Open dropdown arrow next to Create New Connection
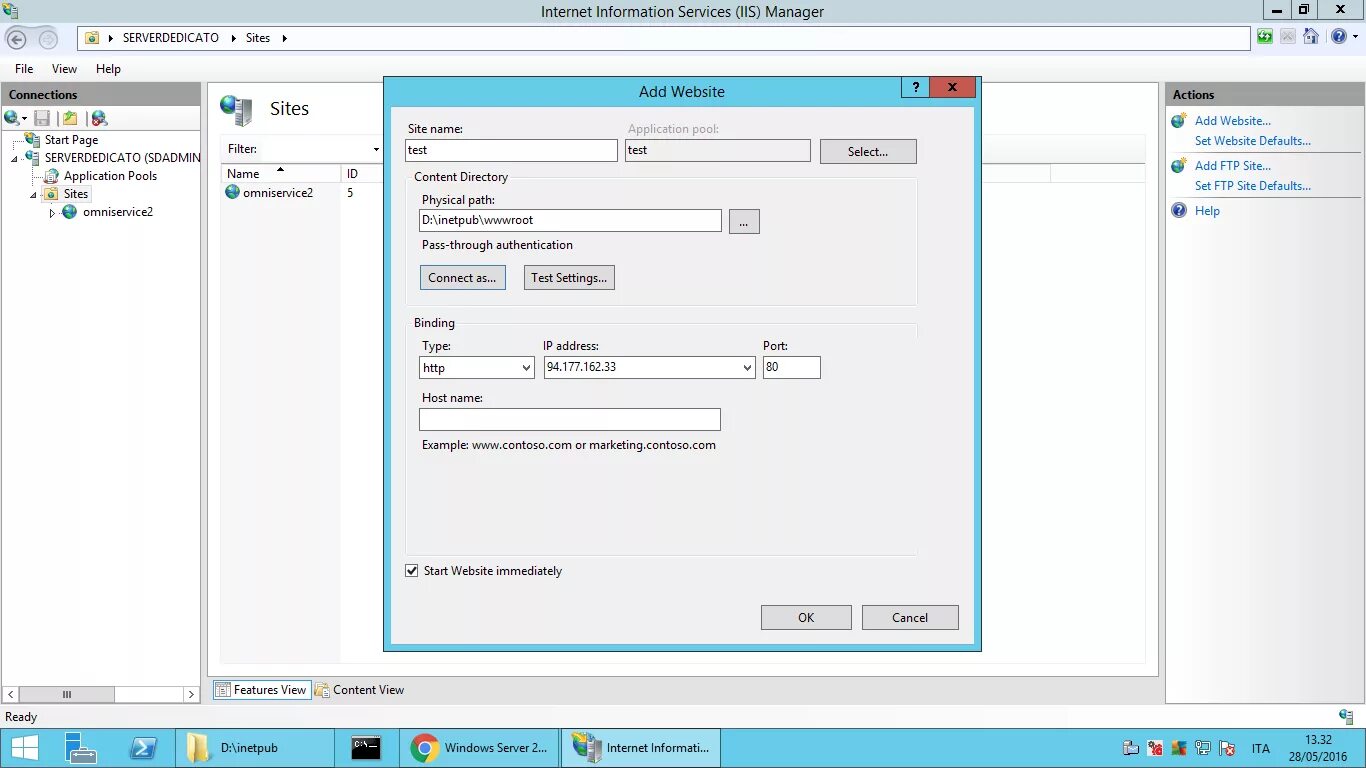Screen dimensions: 1366x768 click(x=24, y=119)
